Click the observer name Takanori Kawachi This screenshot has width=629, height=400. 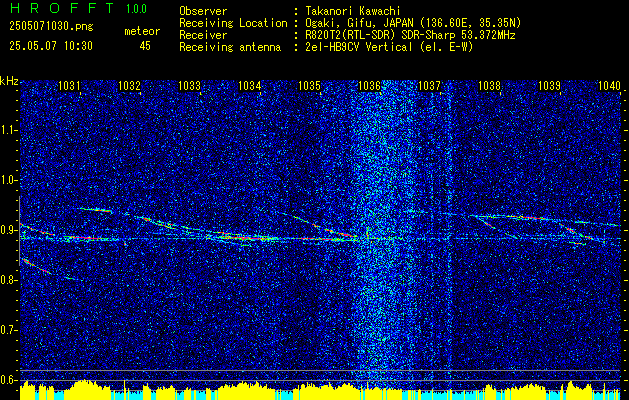click(352, 11)
